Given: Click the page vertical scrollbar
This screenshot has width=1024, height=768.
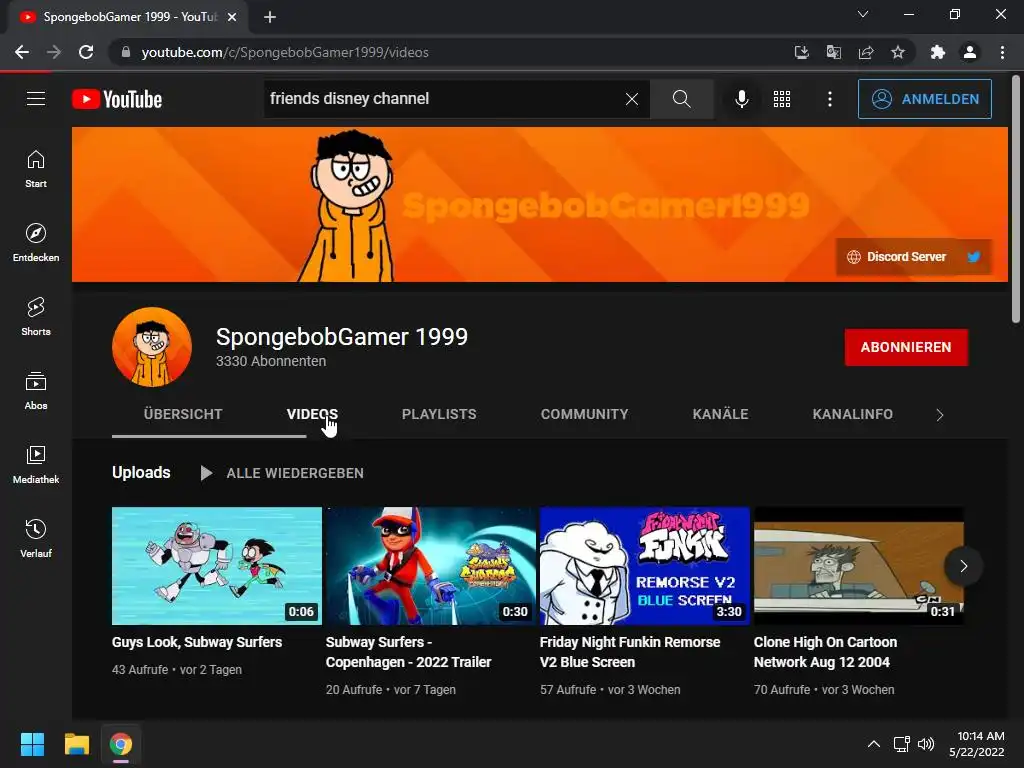Looking at the screenshot, I should [x=1016, y=199].
